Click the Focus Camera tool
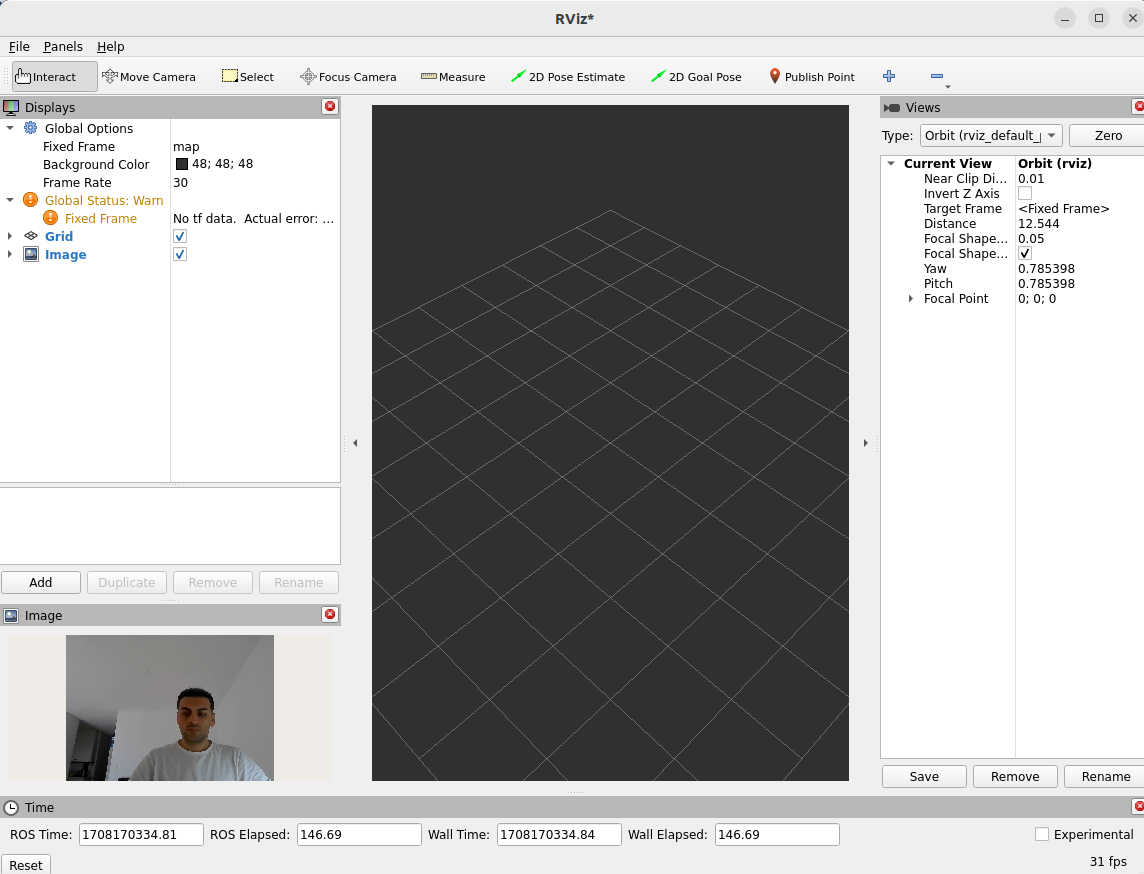1144x874 pixels. click(348, 77)
